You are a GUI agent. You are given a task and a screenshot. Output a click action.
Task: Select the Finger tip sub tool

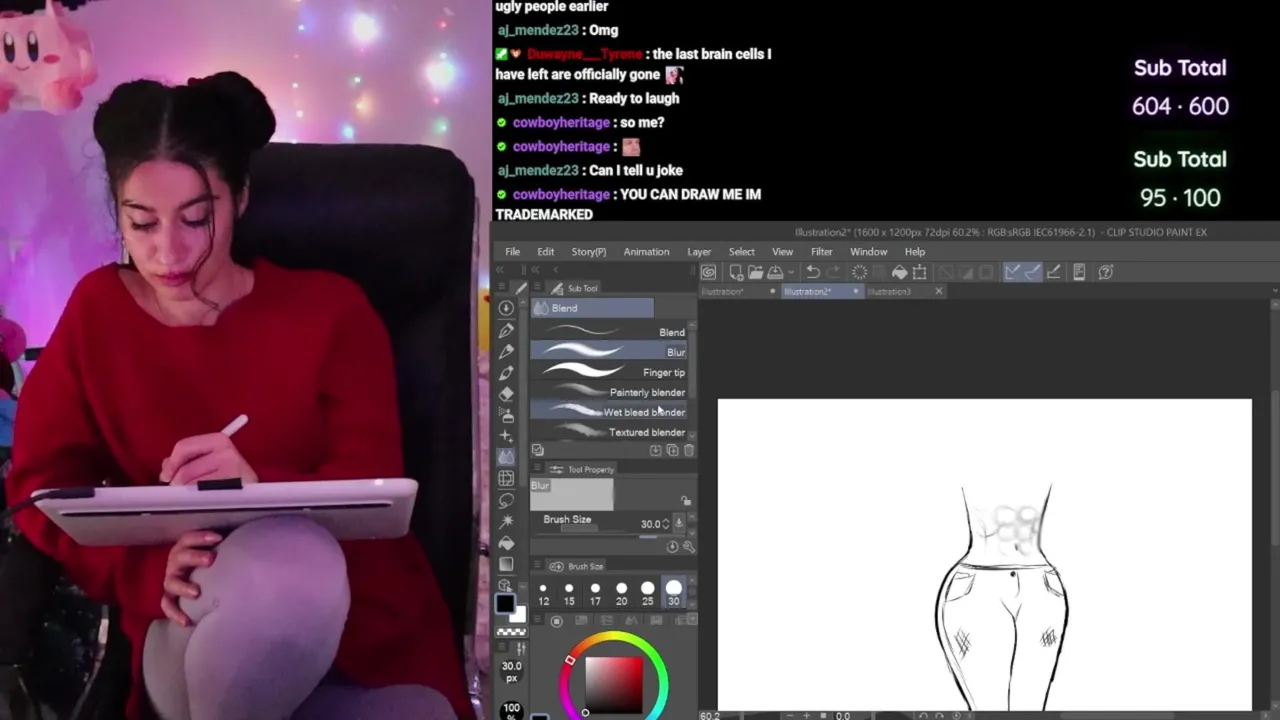tap(608, 372)
